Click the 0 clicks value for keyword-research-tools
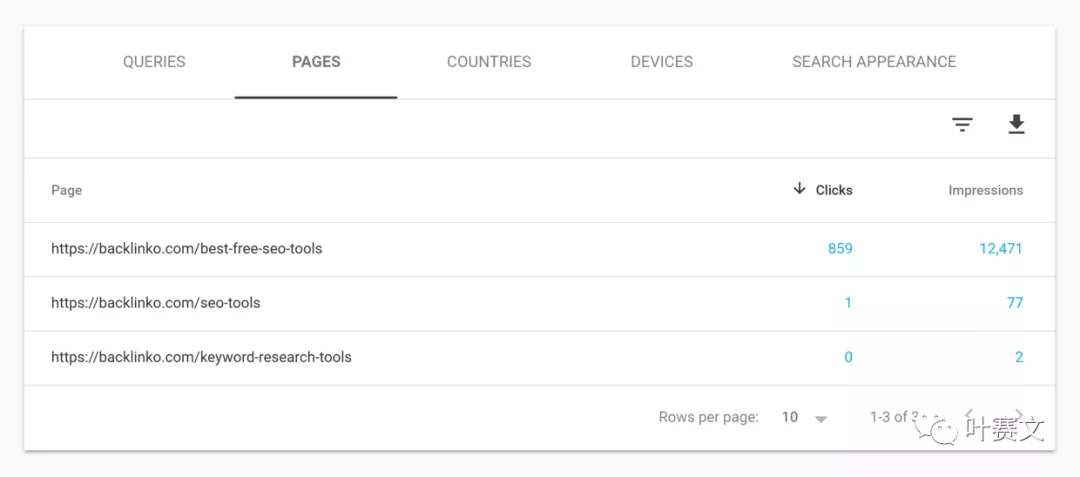Viewport: 1080px width, 477px height. (x=848, y=357)
